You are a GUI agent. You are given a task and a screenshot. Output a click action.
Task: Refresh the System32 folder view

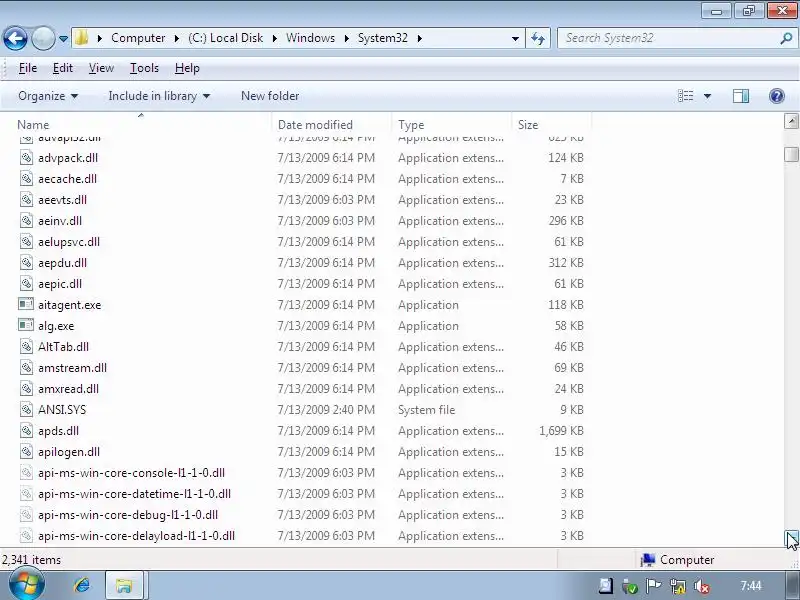click(x=538, y=38)
